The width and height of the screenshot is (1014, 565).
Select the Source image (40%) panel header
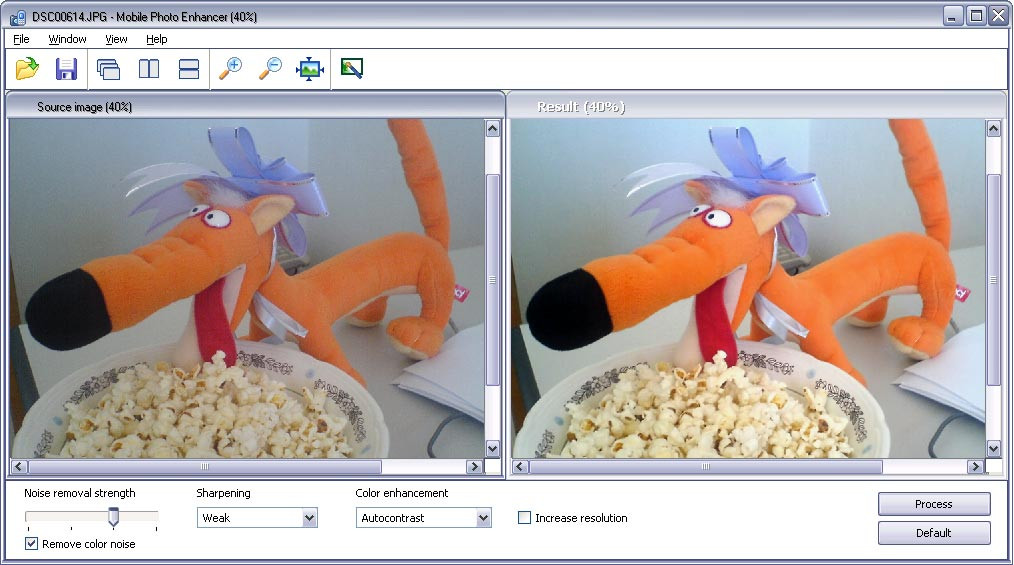[255, 107]
